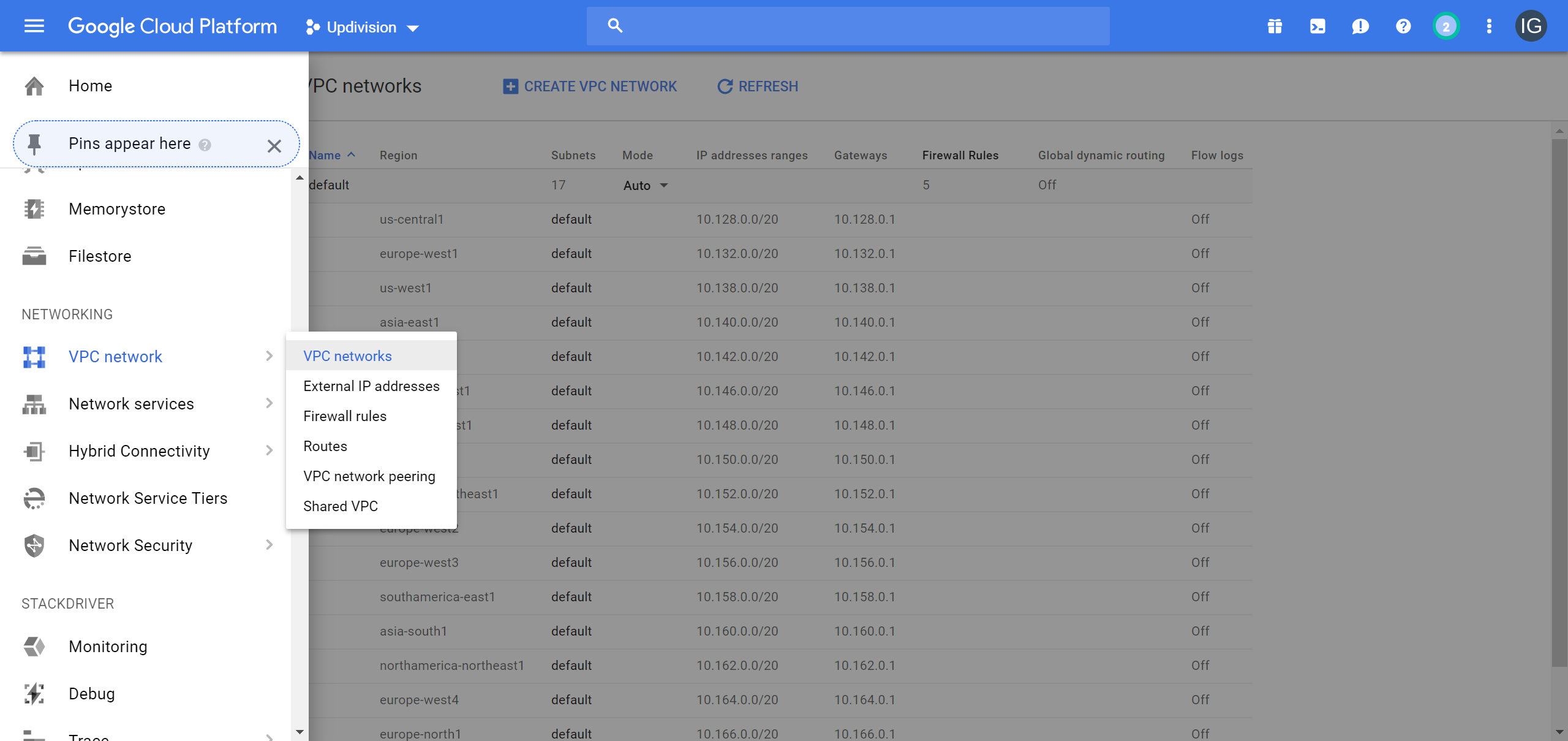
Task: Expand the VPC network submenu chevron
Action: [x=269, y=356]
